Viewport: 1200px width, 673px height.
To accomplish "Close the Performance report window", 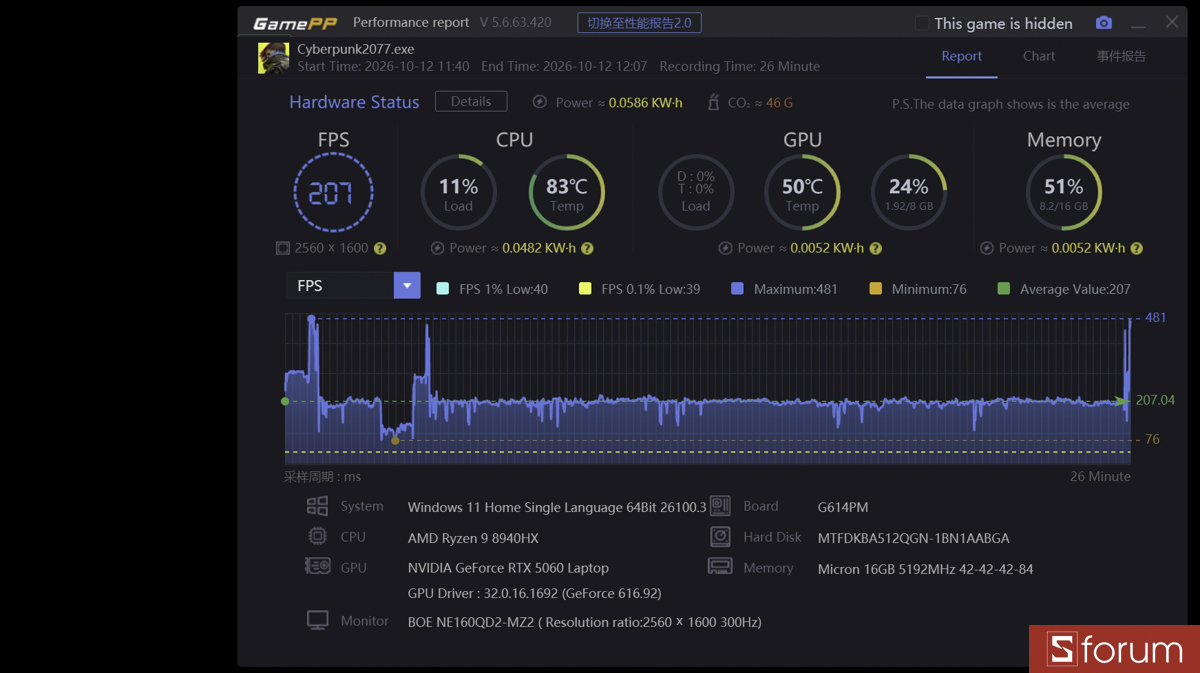I will 1172,22.
